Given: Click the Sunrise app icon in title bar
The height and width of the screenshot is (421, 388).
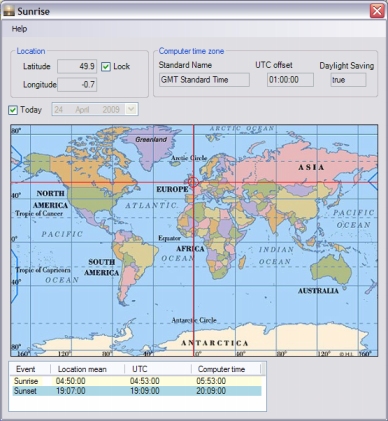Looking at the screenshot, I should 9,11.
